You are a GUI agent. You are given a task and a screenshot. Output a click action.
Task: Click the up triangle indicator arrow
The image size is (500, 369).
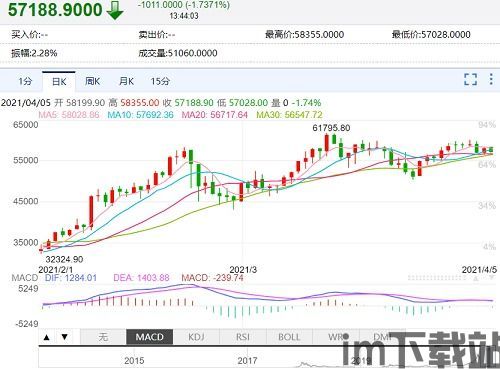(47, 337)
